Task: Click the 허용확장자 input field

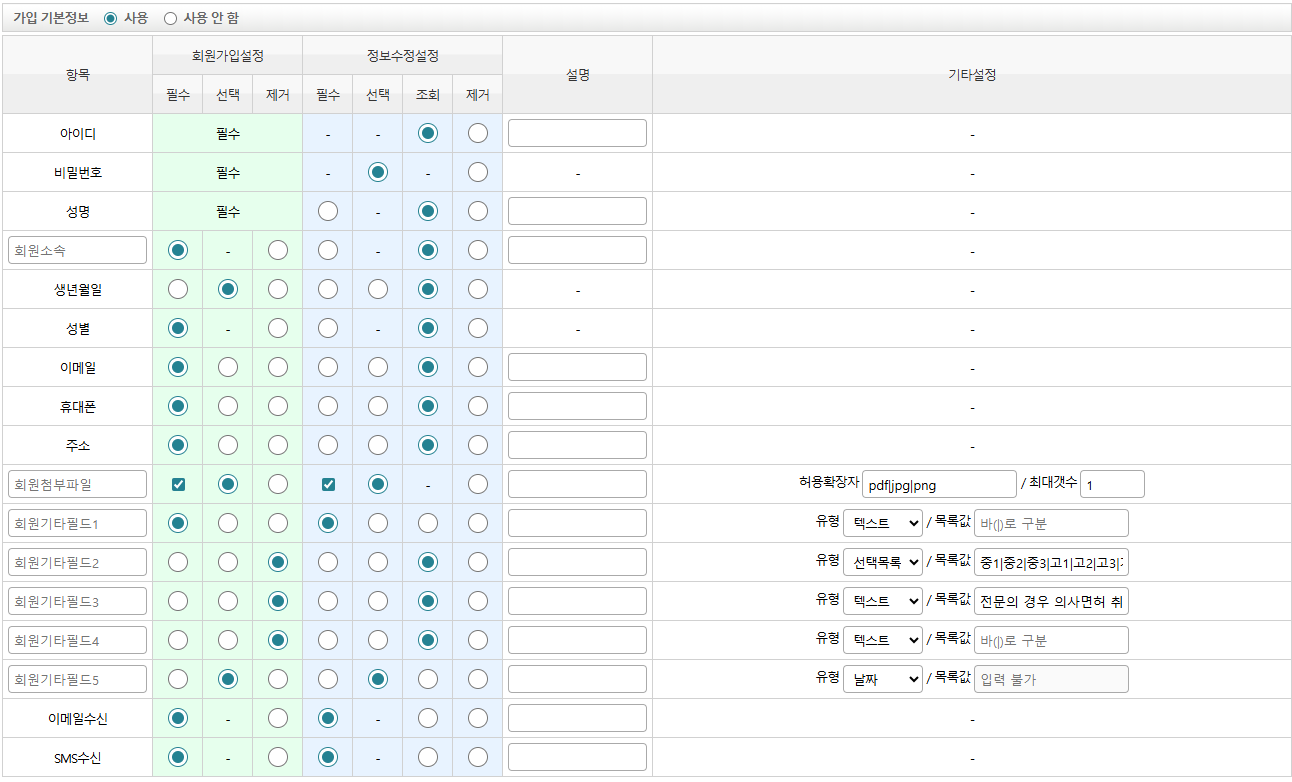Action: tap(938, 485)
